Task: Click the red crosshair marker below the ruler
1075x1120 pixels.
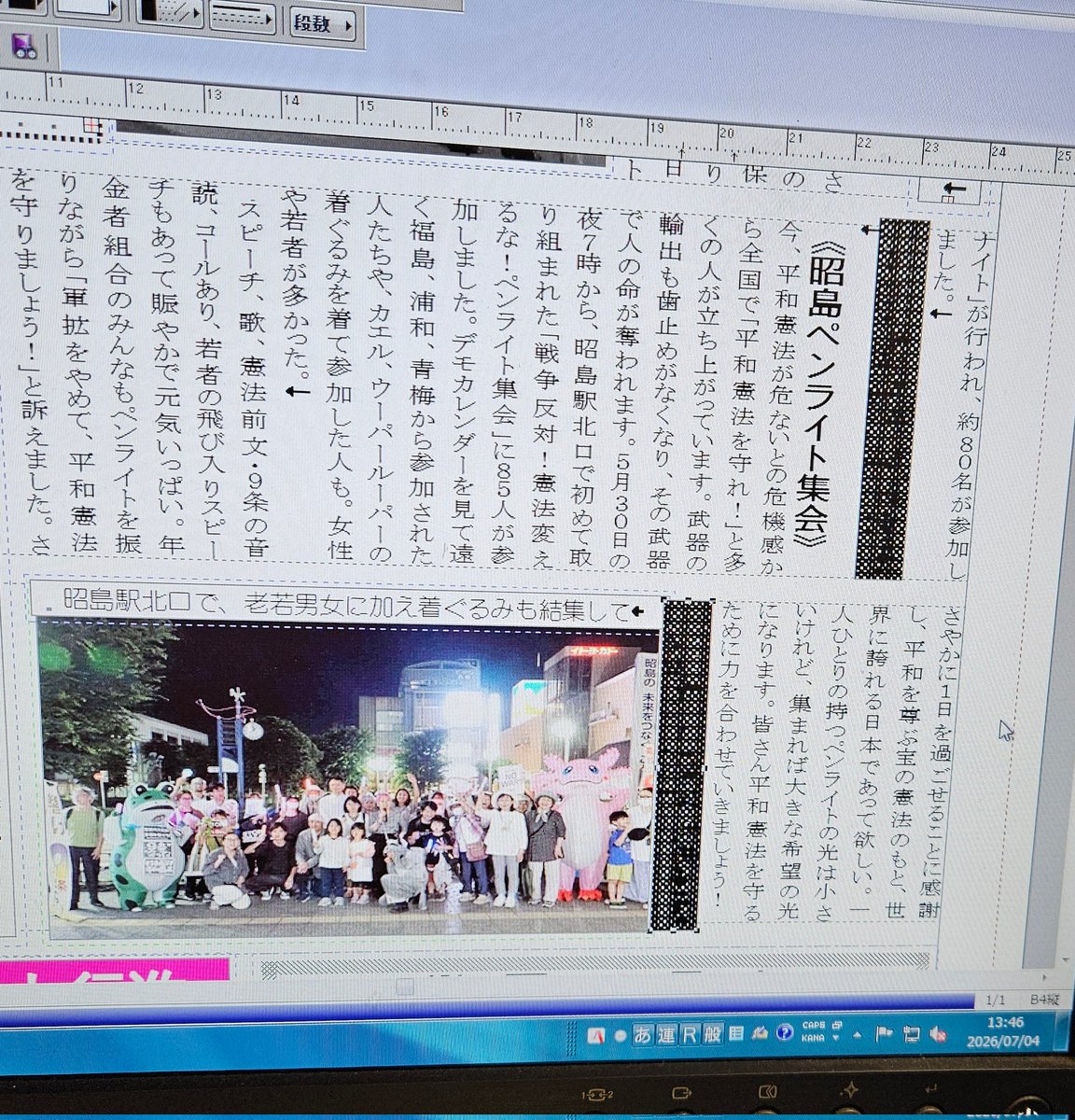Action: tap(91, 123)
